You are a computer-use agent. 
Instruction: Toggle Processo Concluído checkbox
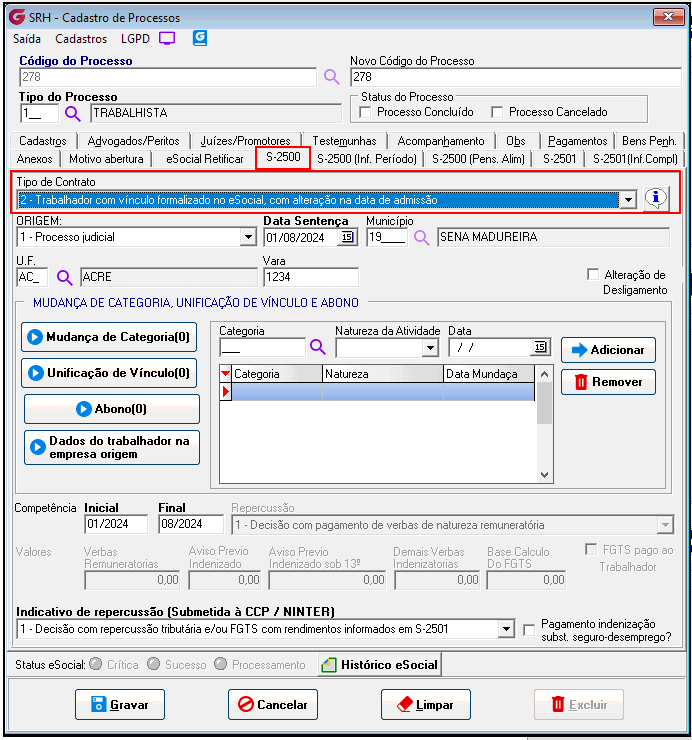[365, 112]
